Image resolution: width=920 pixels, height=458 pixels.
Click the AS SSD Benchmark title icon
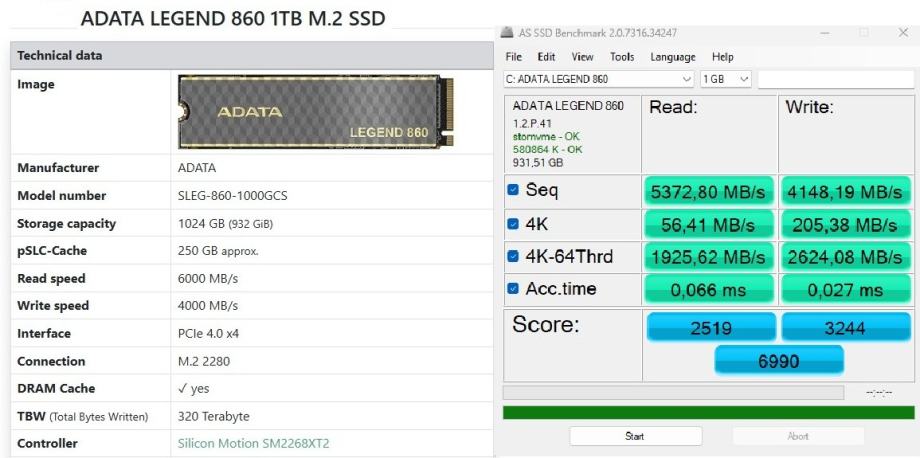508,33
